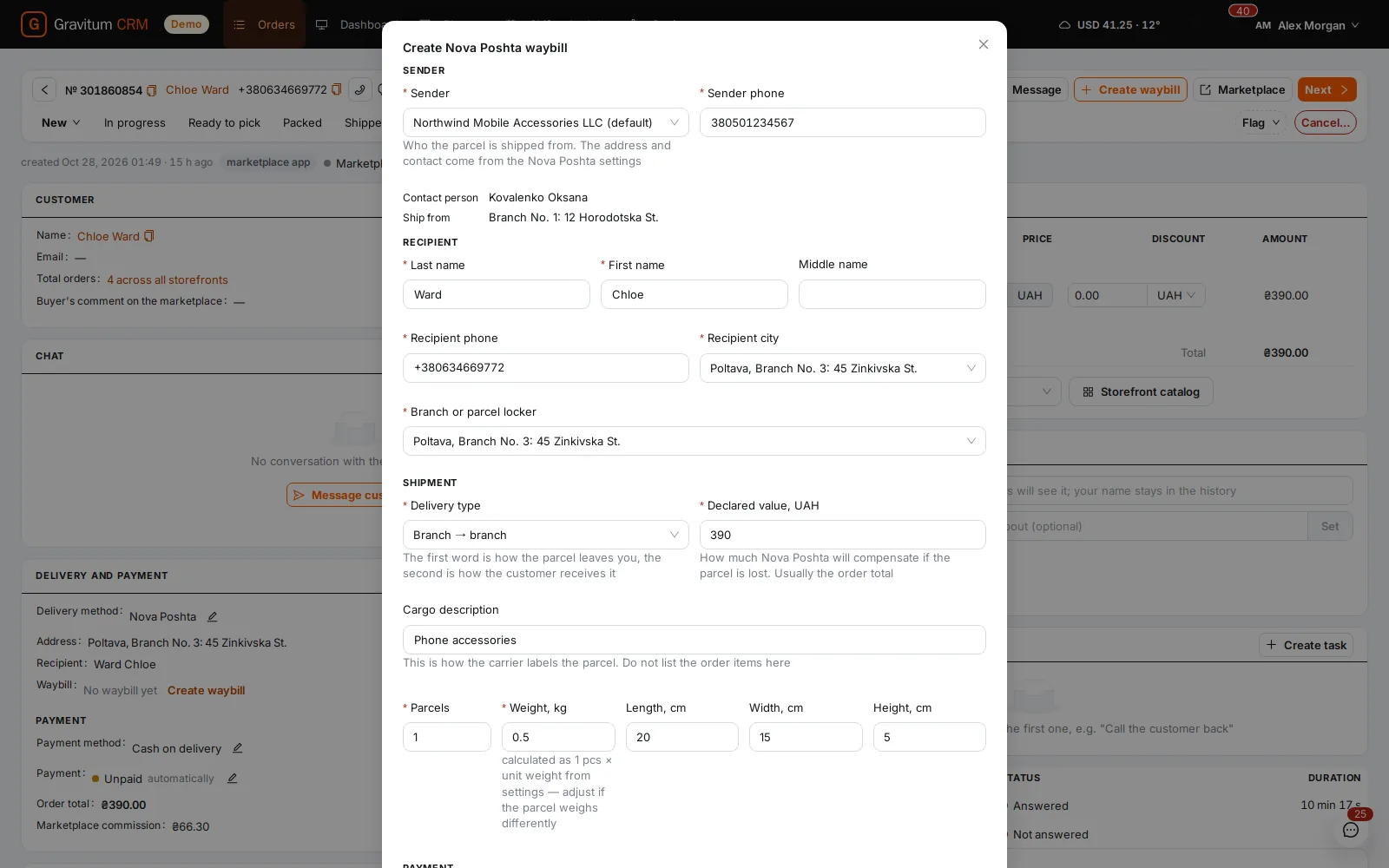1389x868 pixels.
Task: Copy phone number +380634669772 icon
Action: [337, 89]
